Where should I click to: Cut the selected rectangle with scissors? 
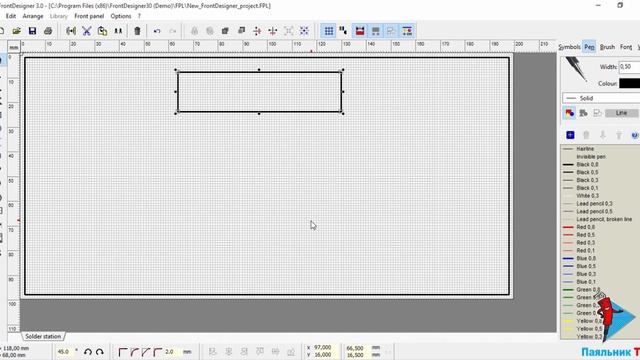87,31
